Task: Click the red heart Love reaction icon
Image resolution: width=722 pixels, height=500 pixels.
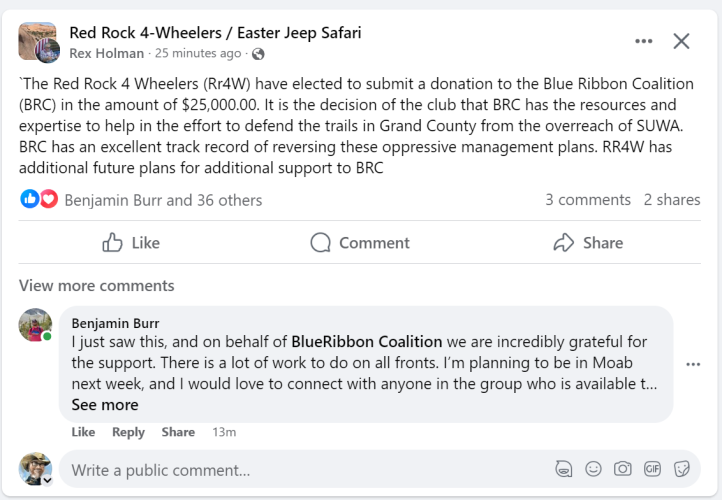Action: [49, 199]
